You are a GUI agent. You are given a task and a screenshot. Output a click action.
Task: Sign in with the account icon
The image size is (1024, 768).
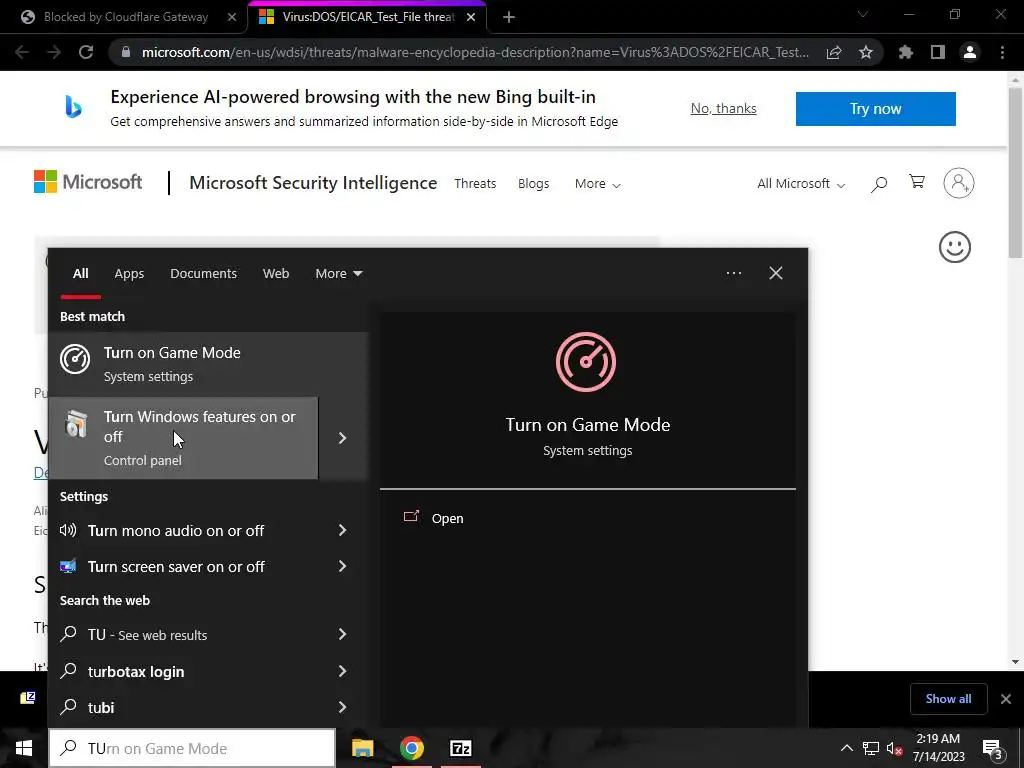pos(959,183)
